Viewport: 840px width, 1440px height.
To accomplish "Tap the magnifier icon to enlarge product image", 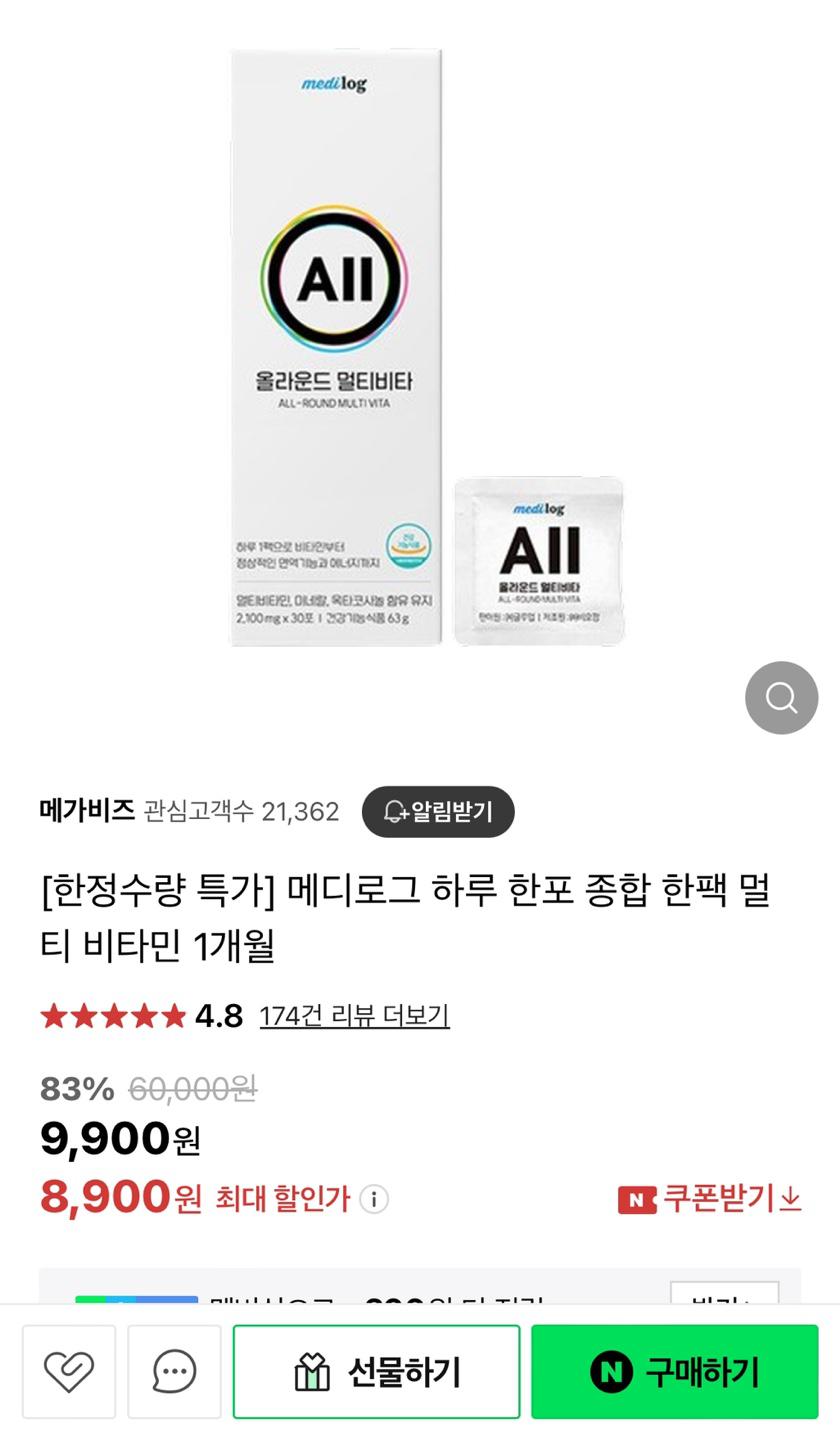I will click(x=781, y=697).
